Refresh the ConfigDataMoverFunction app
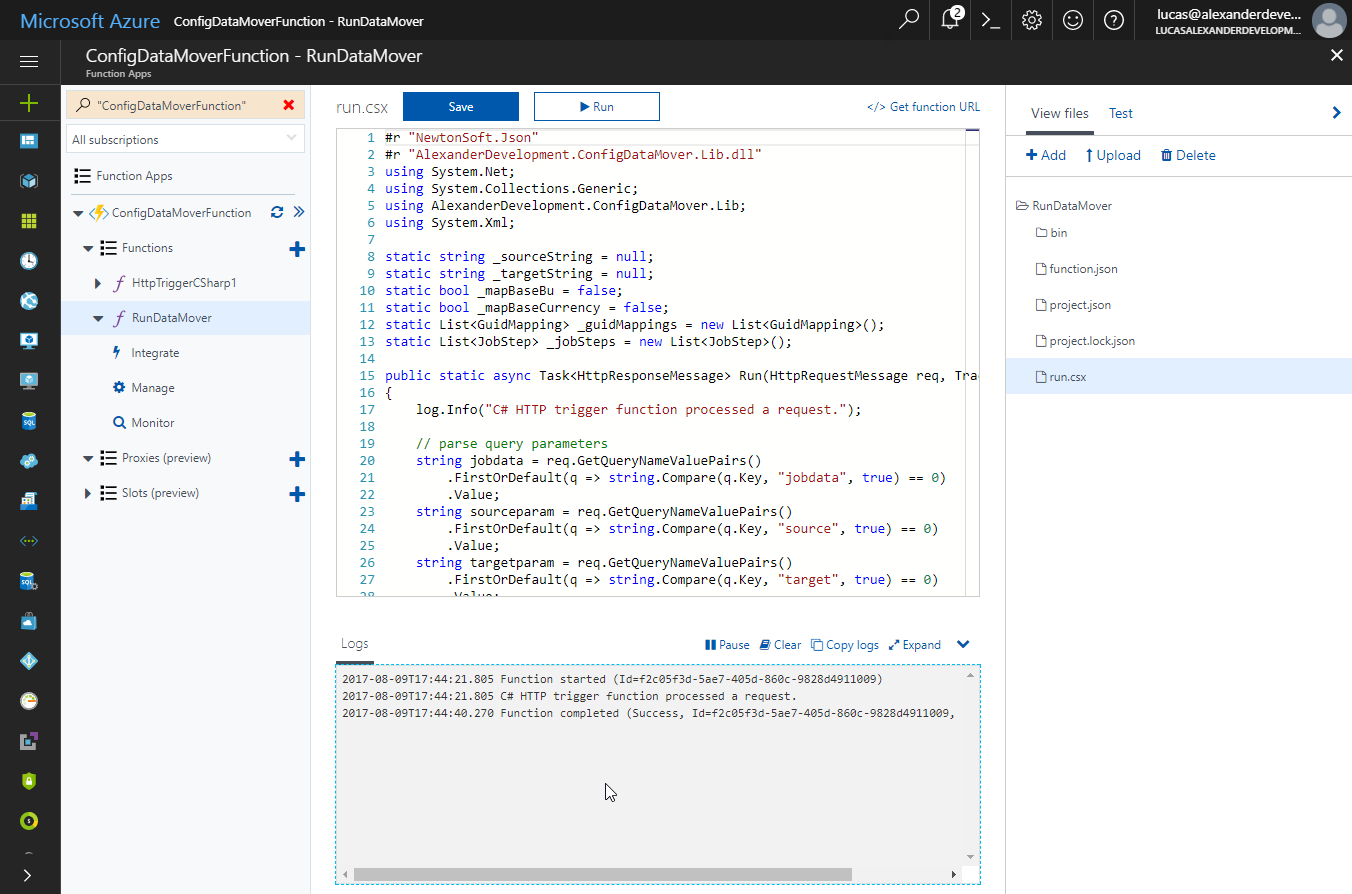 coord(277,212)
